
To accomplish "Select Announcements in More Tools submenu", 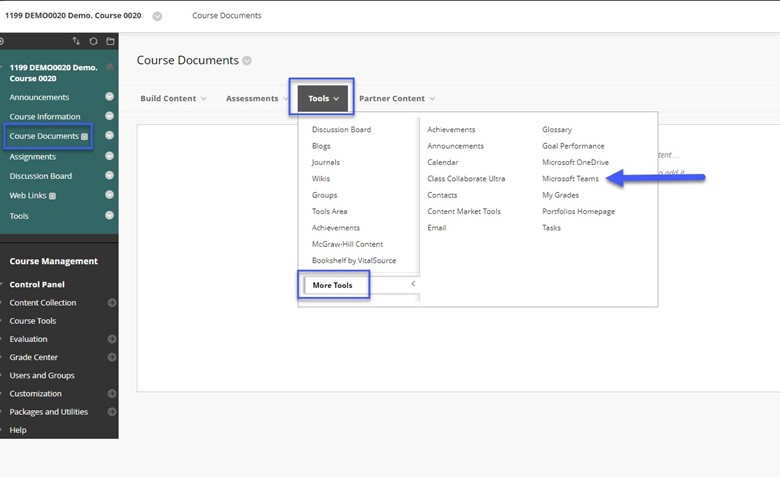I will 455,146.
